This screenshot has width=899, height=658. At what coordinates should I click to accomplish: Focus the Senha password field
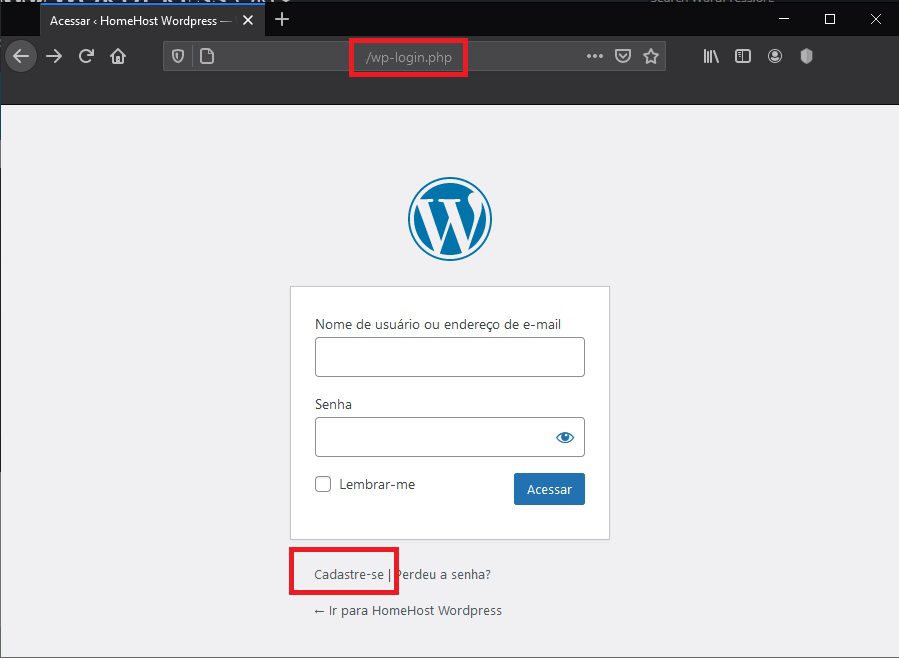(x=450, y=437)
